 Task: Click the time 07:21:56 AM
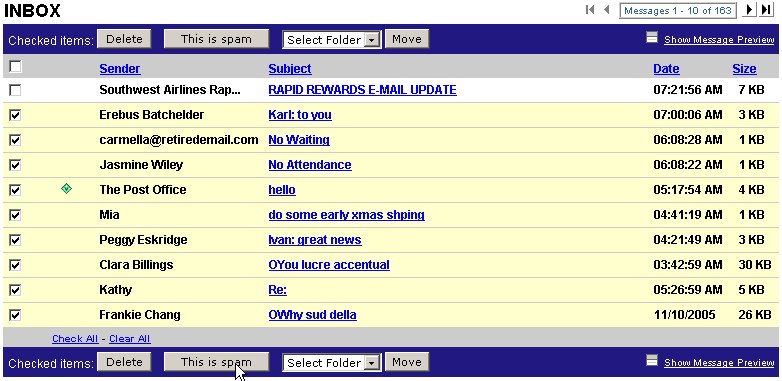pyautogui.click(x=688, y=90)
